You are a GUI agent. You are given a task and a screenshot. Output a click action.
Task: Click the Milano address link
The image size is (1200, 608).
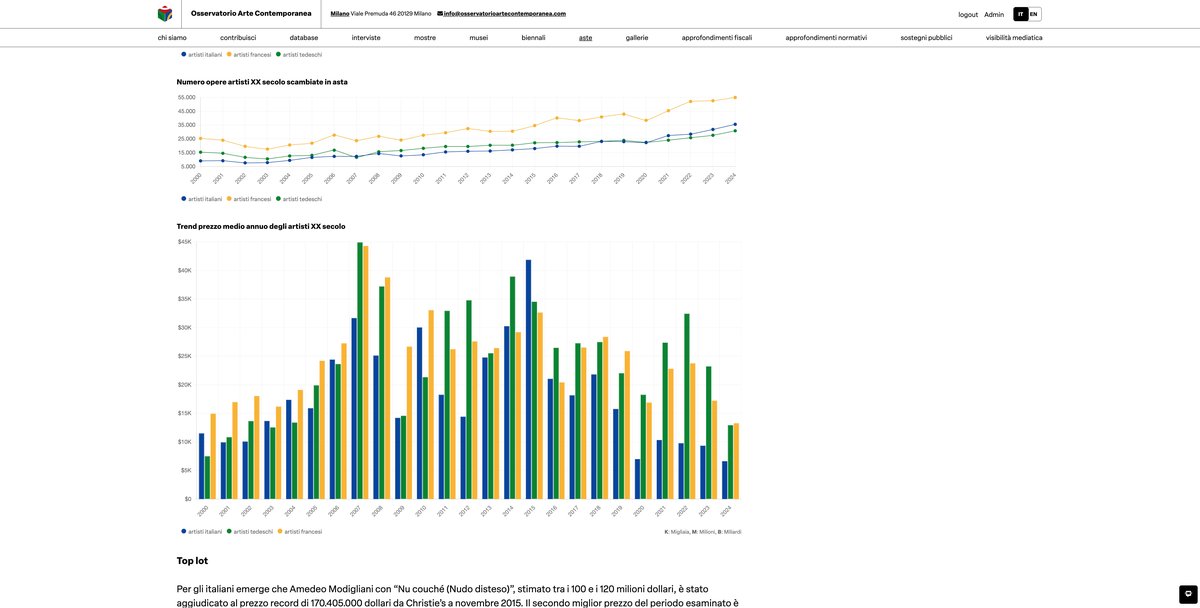point(340,14)
